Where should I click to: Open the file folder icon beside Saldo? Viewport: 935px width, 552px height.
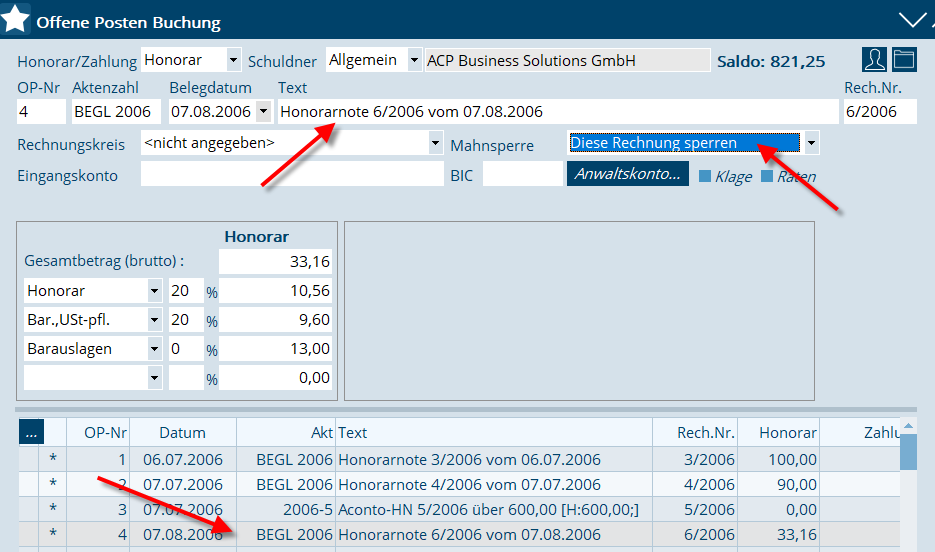pyautogui.click(x=904, y=59)
